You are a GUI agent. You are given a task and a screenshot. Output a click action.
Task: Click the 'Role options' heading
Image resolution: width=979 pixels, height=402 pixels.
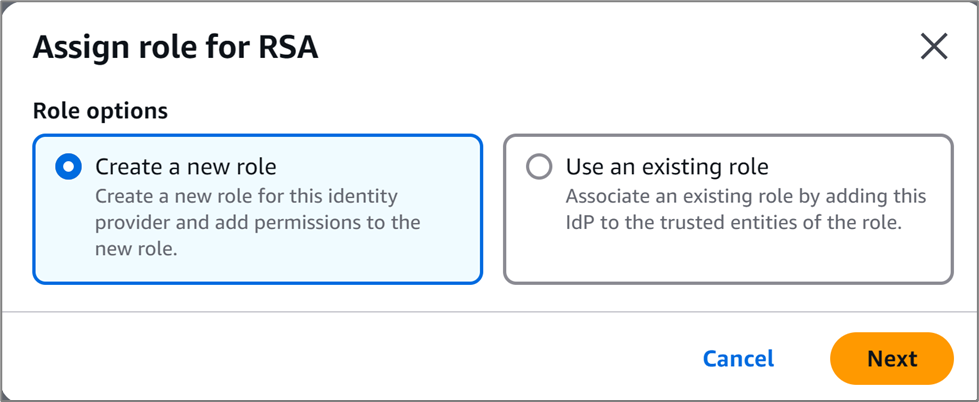coord(100,111)
